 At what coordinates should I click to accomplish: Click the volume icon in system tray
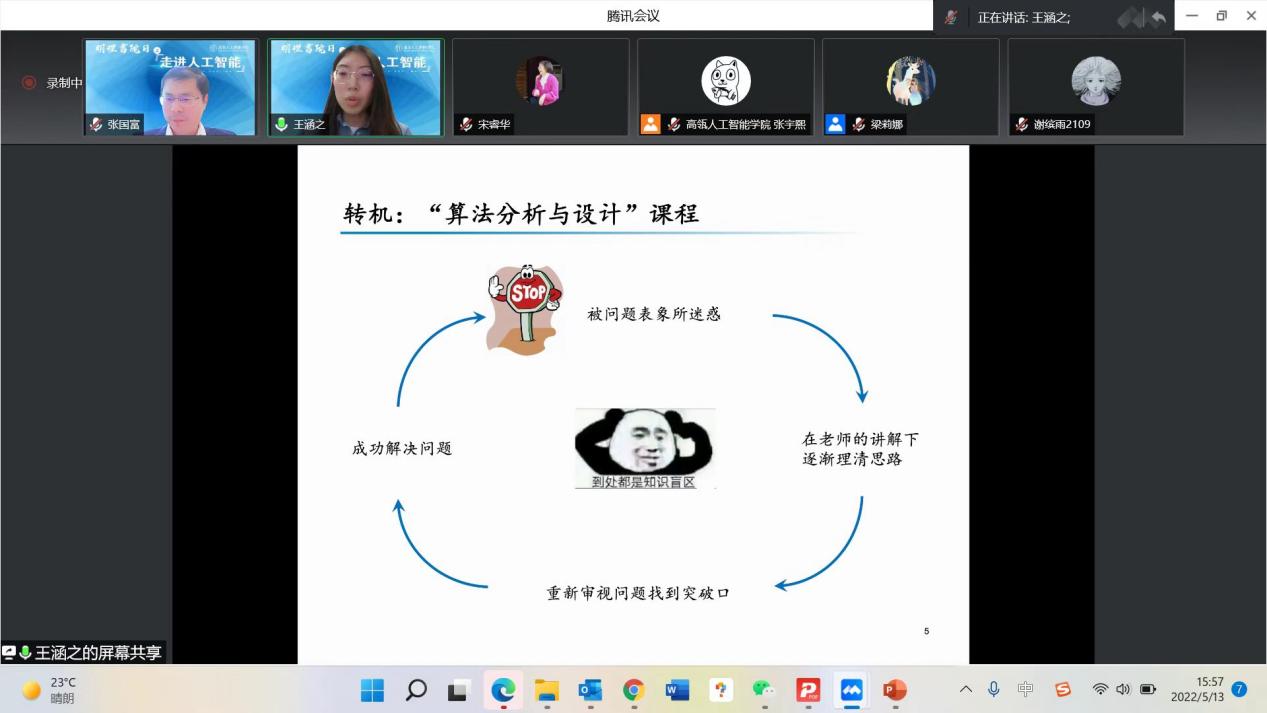[1123, 689]
